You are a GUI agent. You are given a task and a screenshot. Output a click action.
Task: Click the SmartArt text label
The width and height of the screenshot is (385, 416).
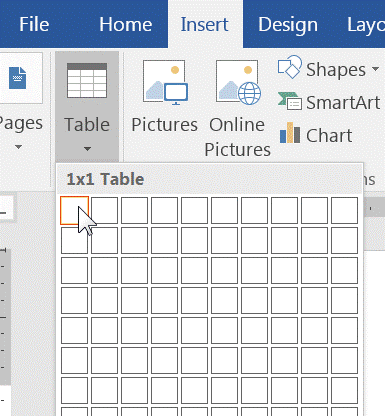[343, 102]
